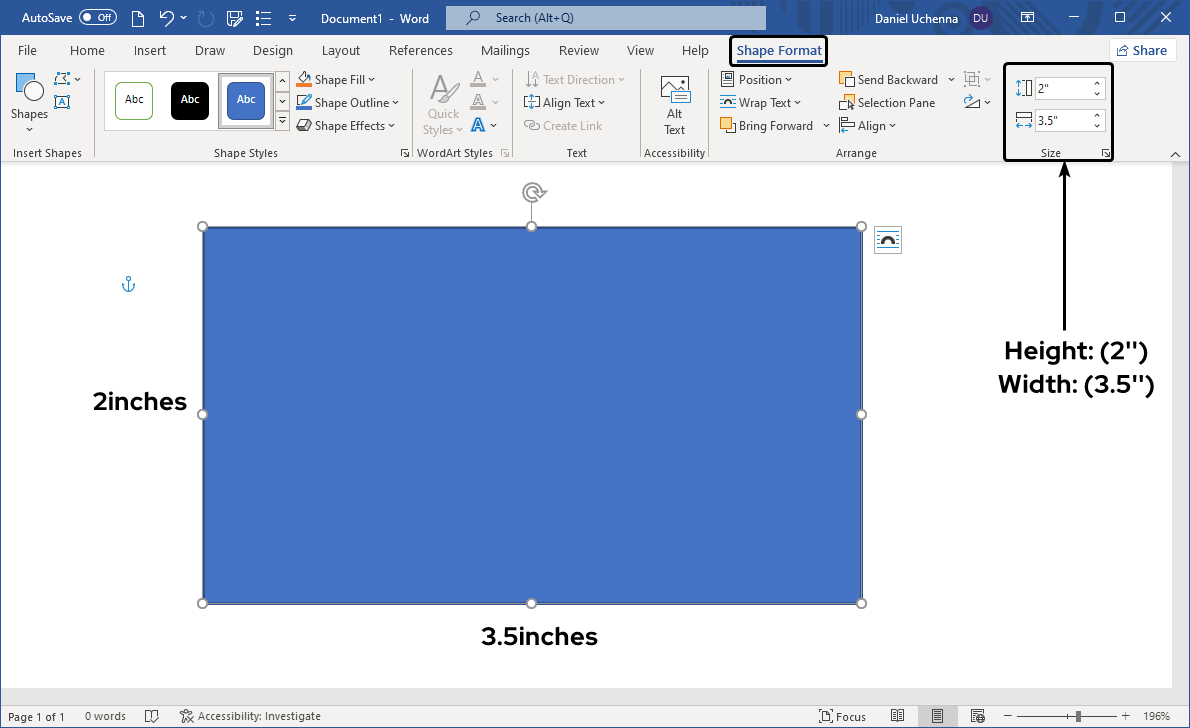
Task: Click the Share button
Action: pos(1141,51)
